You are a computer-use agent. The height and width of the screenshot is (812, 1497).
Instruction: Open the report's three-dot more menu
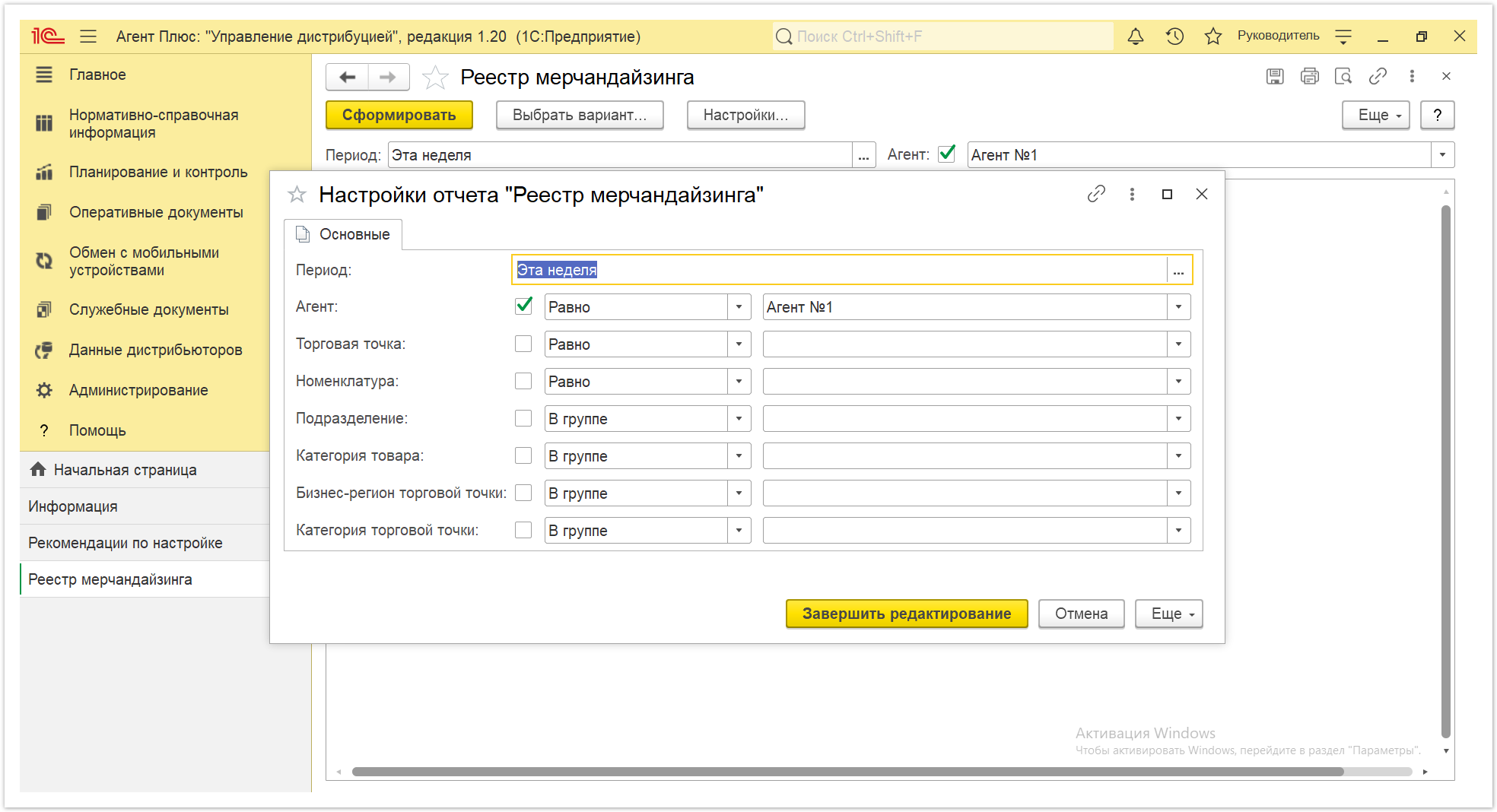click(x=1412, y=76)
